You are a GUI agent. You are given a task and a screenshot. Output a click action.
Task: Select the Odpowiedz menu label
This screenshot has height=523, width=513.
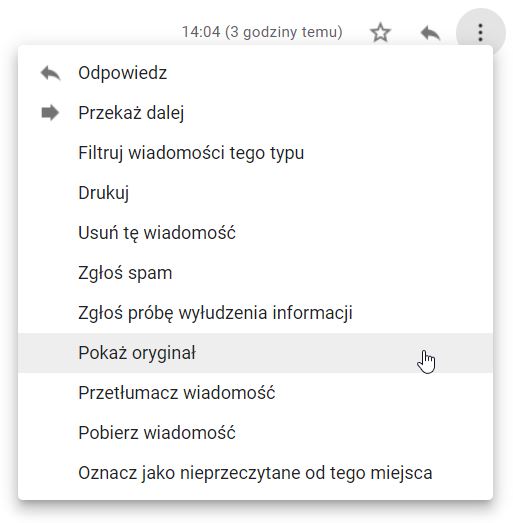tap(122, 73)
